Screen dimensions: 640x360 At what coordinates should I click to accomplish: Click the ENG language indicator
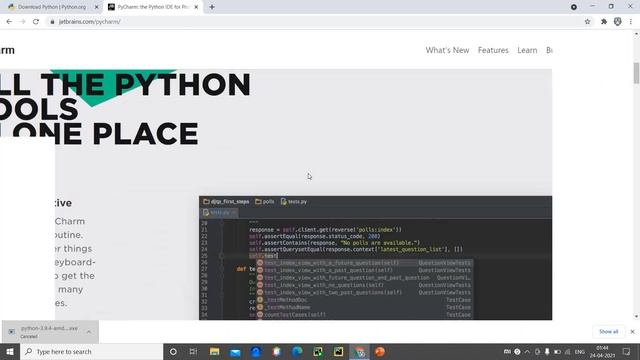pyautogui.click(x=580, y=351)
